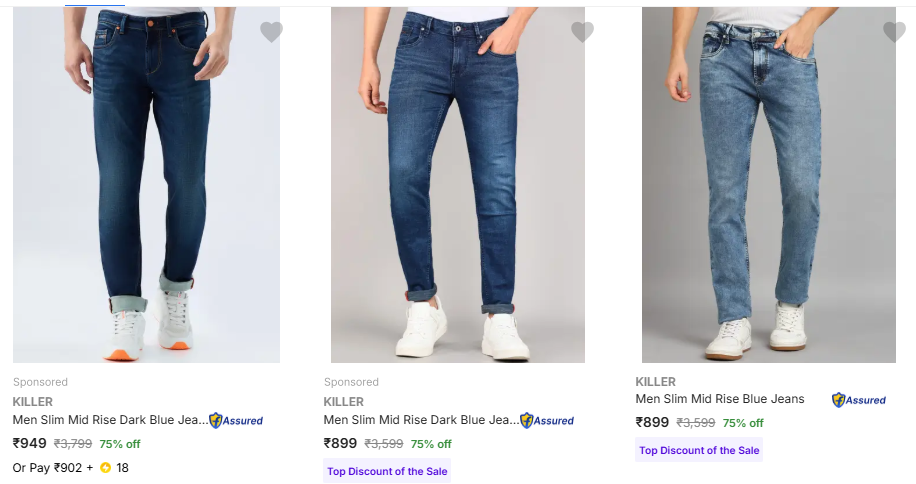The height and width of the screenshot is (484, 916).
Task: Open the ₹949 Men Slim Mid Rise Dark Blue Jeans title
Action: pyautogui.click(x=110, y=420)
